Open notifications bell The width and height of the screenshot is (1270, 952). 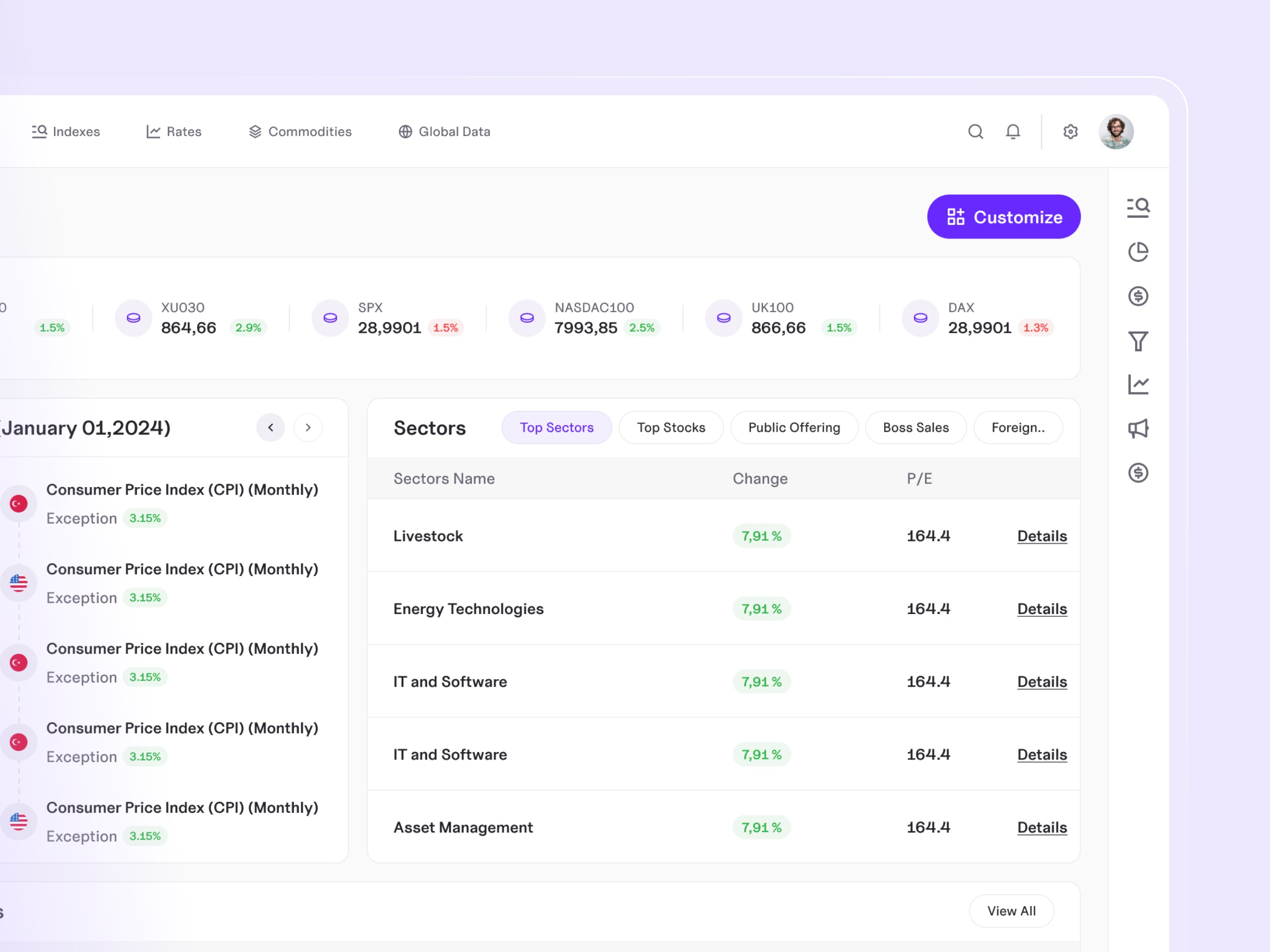(1013, 132)
